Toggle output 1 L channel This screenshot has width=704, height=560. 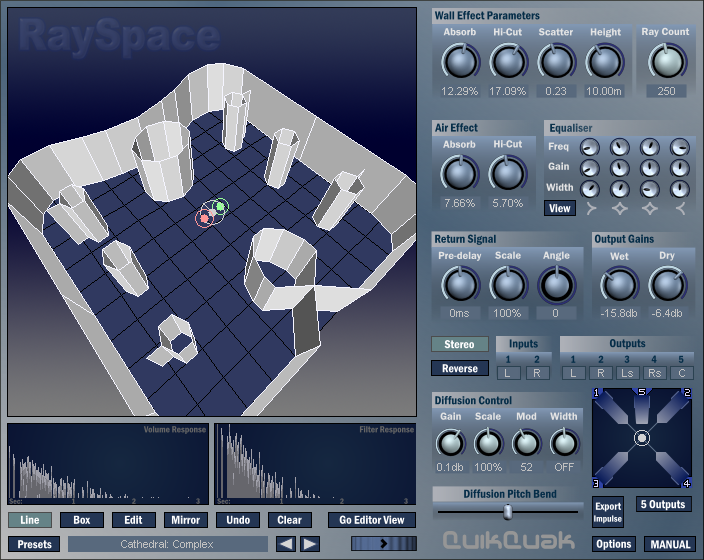coord(573,373)
